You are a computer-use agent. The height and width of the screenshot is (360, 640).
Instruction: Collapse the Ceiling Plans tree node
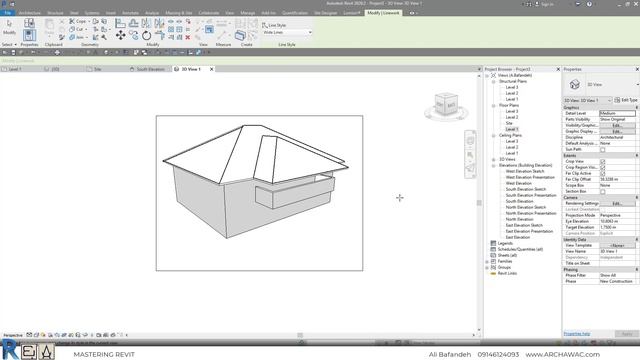click(493, 136)
